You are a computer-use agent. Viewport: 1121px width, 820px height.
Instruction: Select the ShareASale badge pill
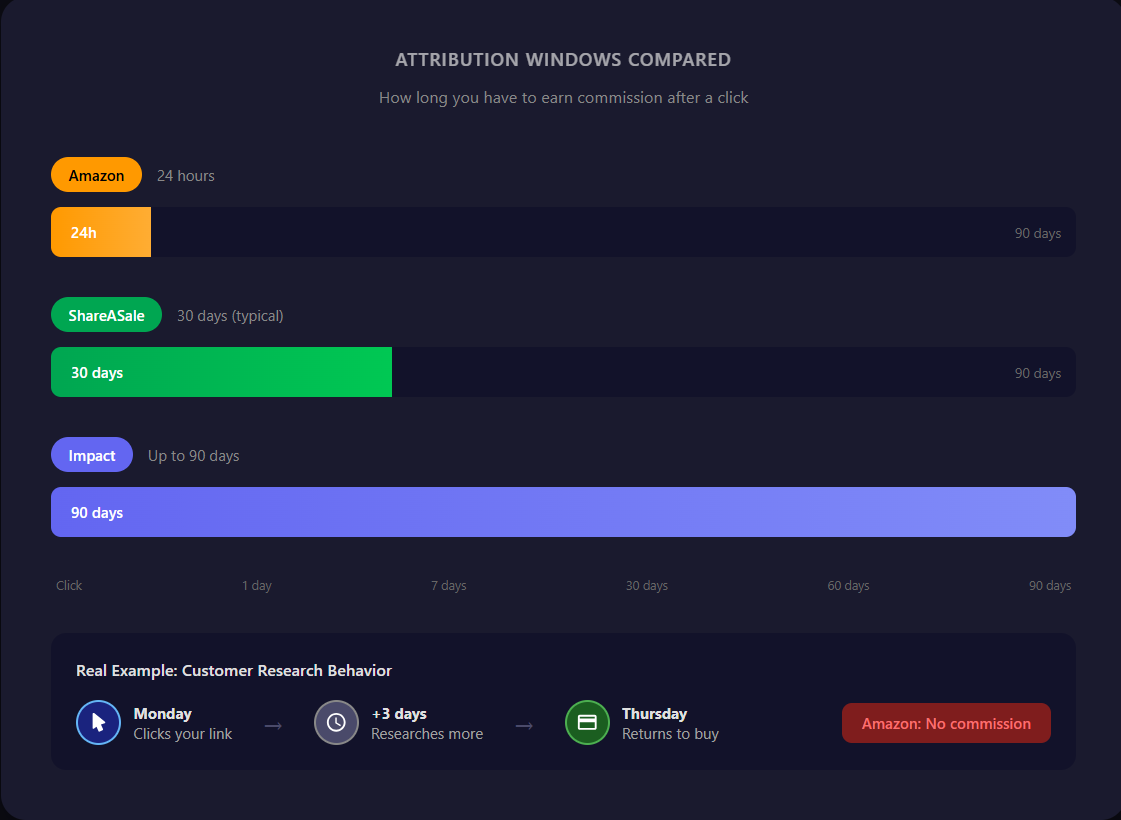[x=106, y=314]
